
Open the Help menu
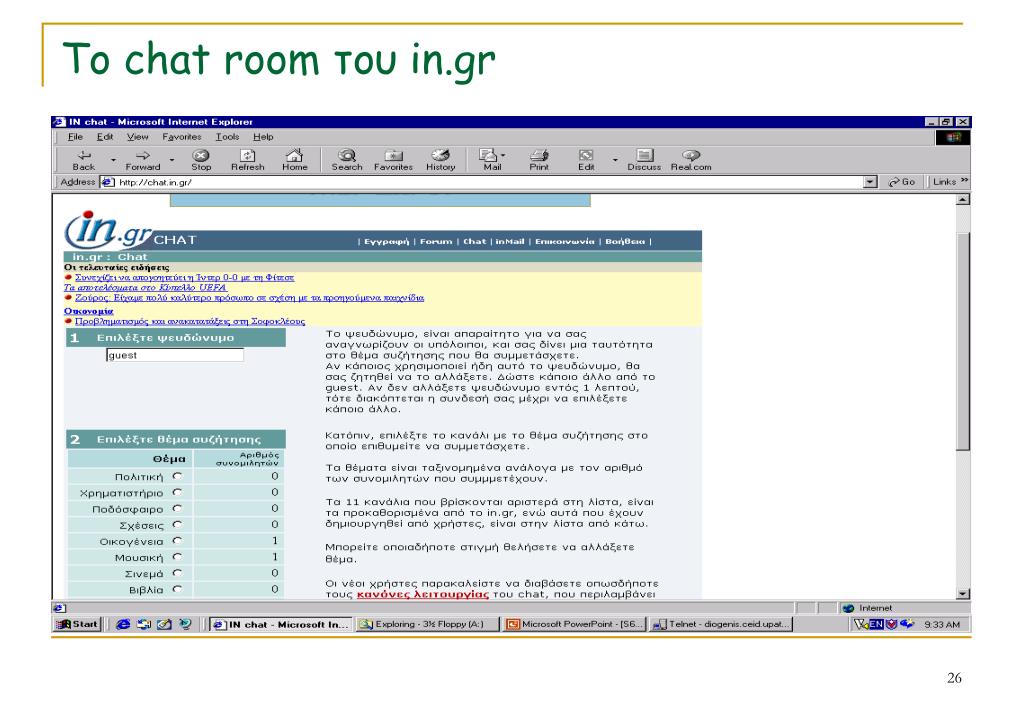click(263, 137)
